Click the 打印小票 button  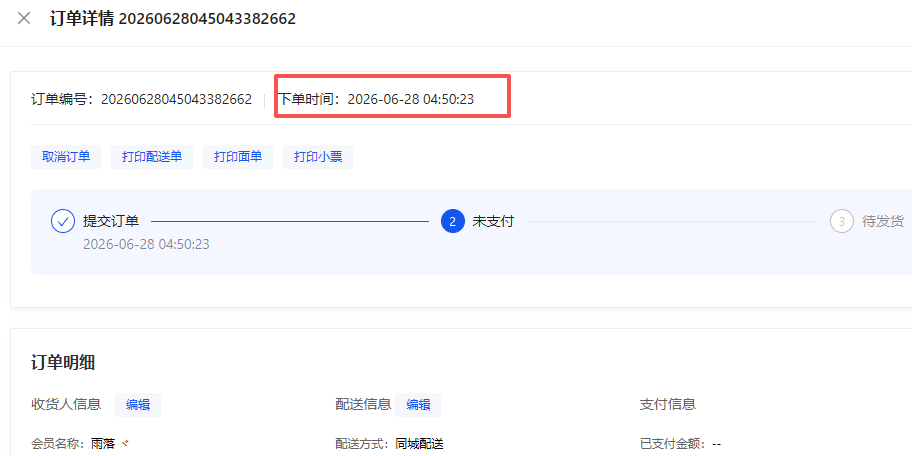pos(318,156)
